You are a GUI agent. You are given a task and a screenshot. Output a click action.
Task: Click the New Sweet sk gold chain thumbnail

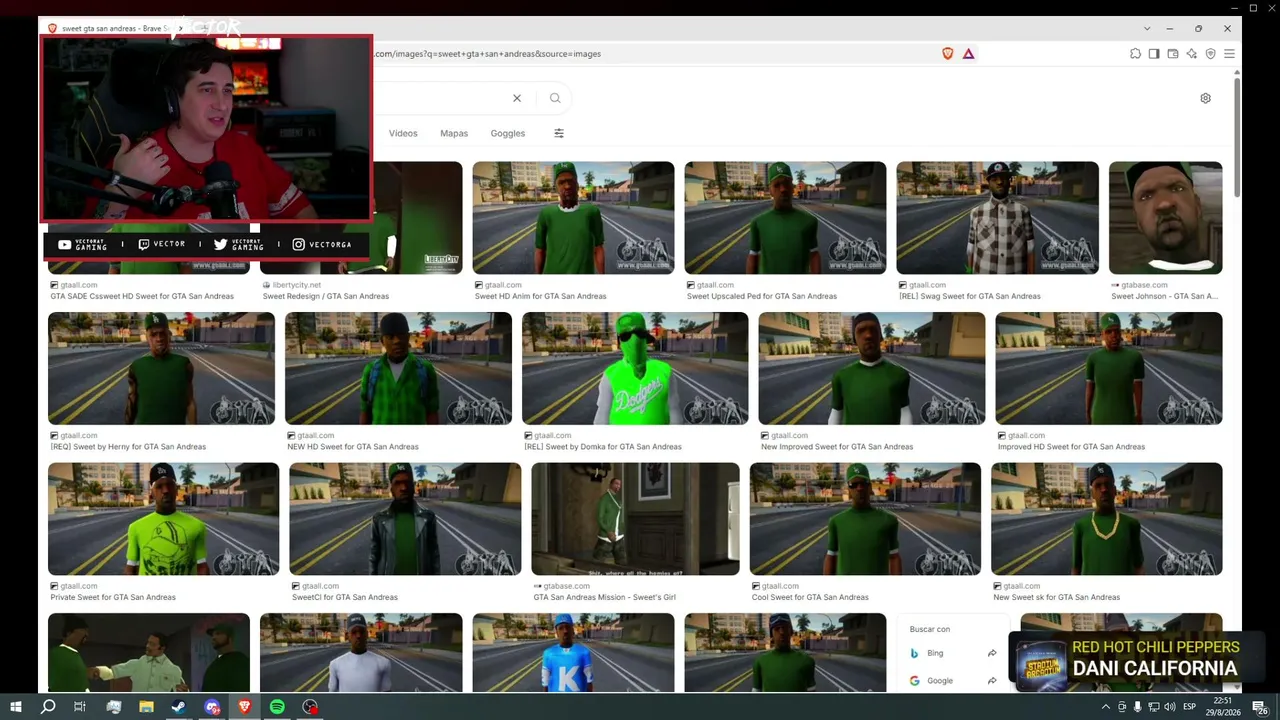(x=1106, y=519)
